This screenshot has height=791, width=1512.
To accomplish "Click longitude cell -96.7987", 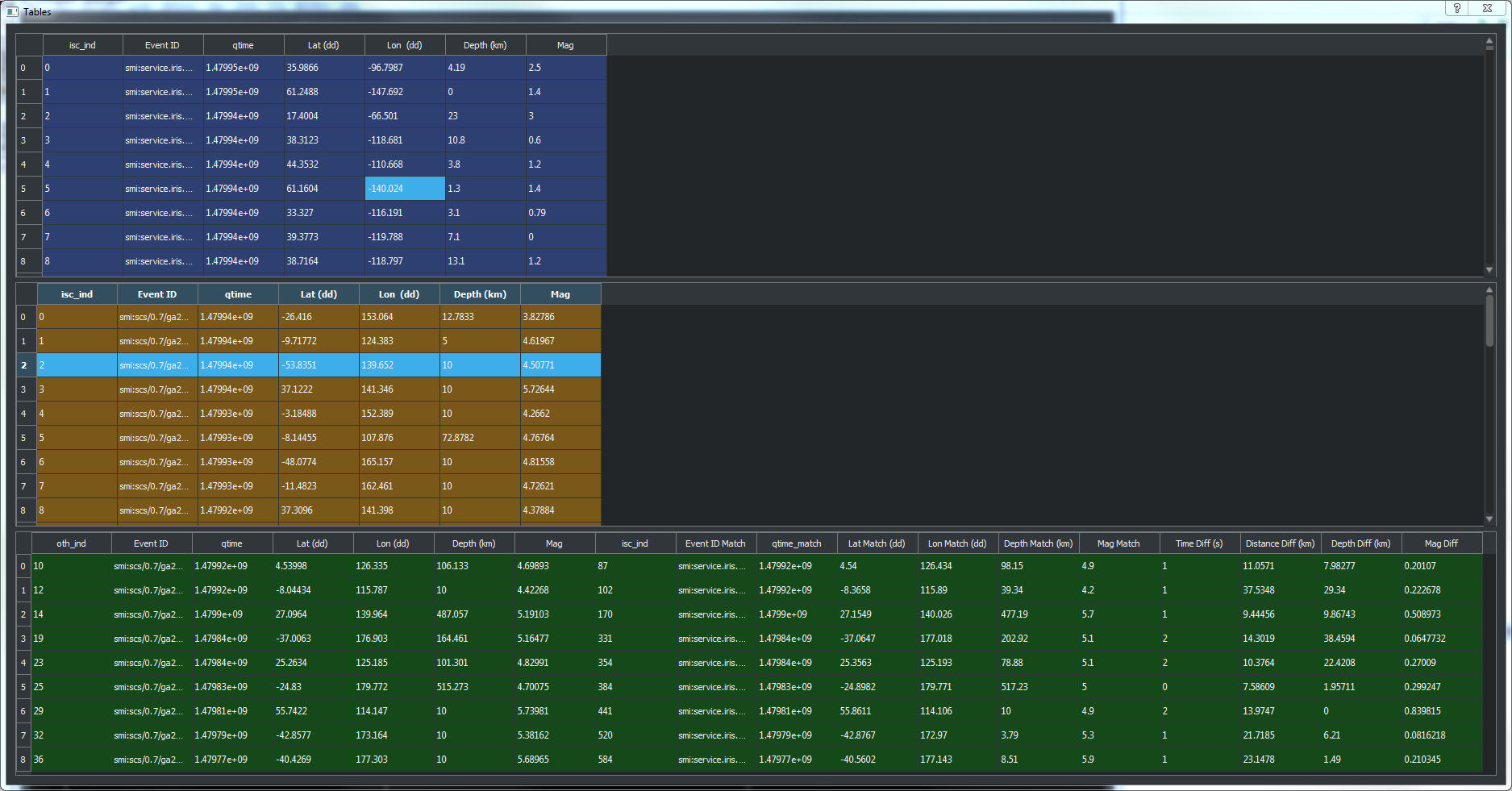I will [x=405, y=68].
